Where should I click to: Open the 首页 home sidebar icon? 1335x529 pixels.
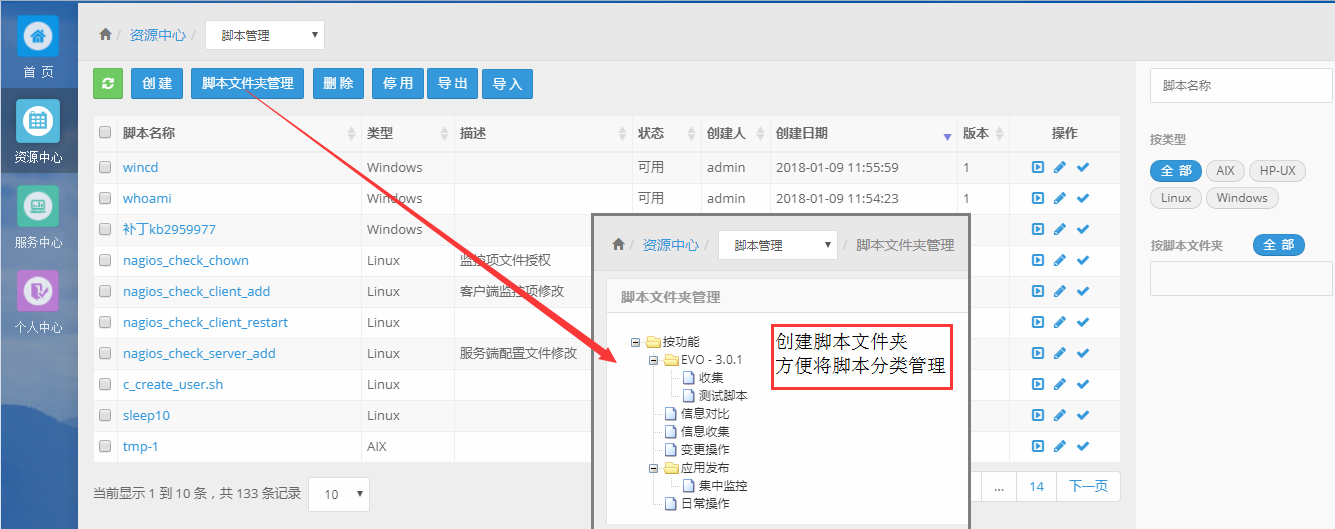click(38, 37)
